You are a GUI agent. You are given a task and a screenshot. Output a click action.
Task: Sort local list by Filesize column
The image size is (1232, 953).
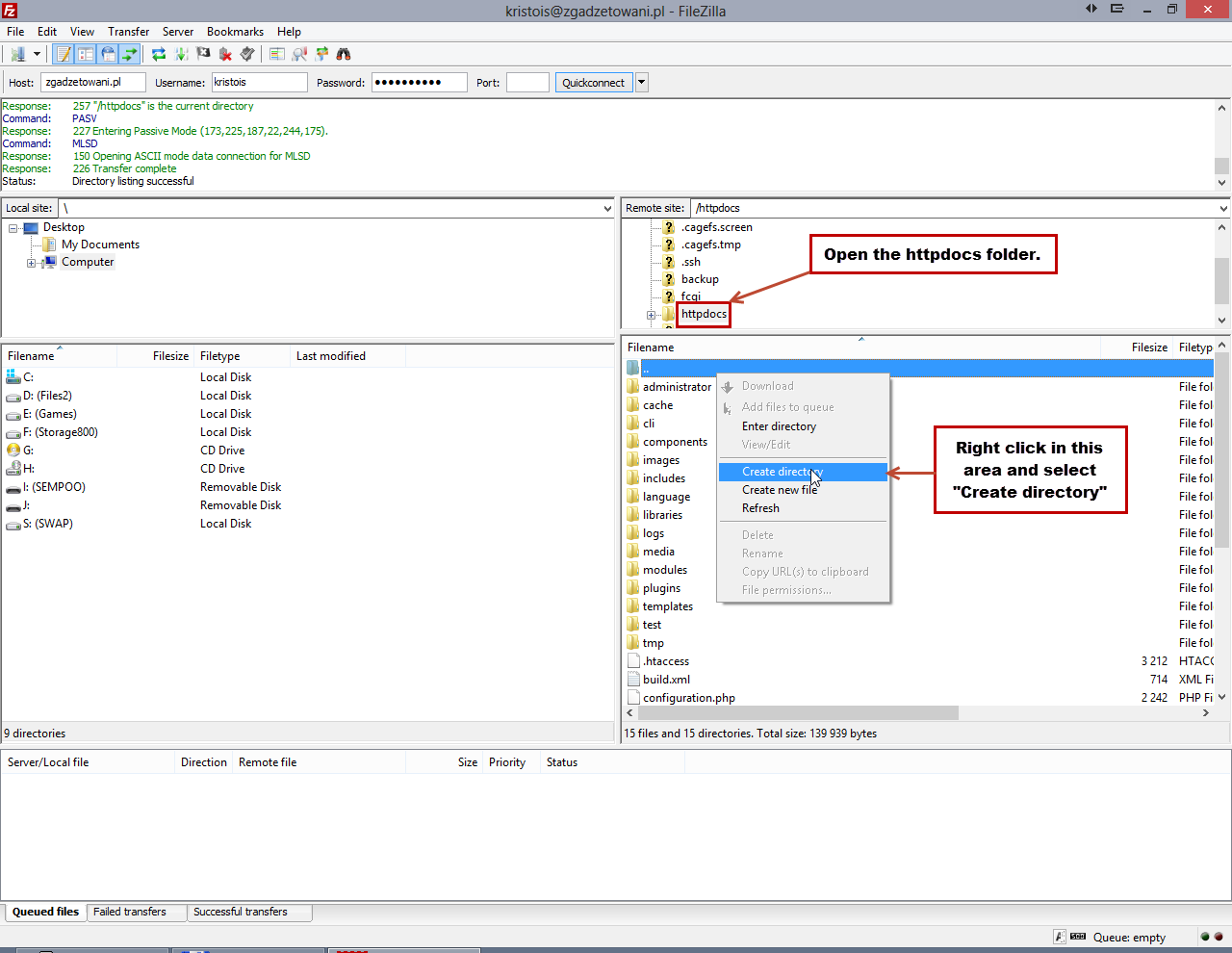click(x=155, y=356)
